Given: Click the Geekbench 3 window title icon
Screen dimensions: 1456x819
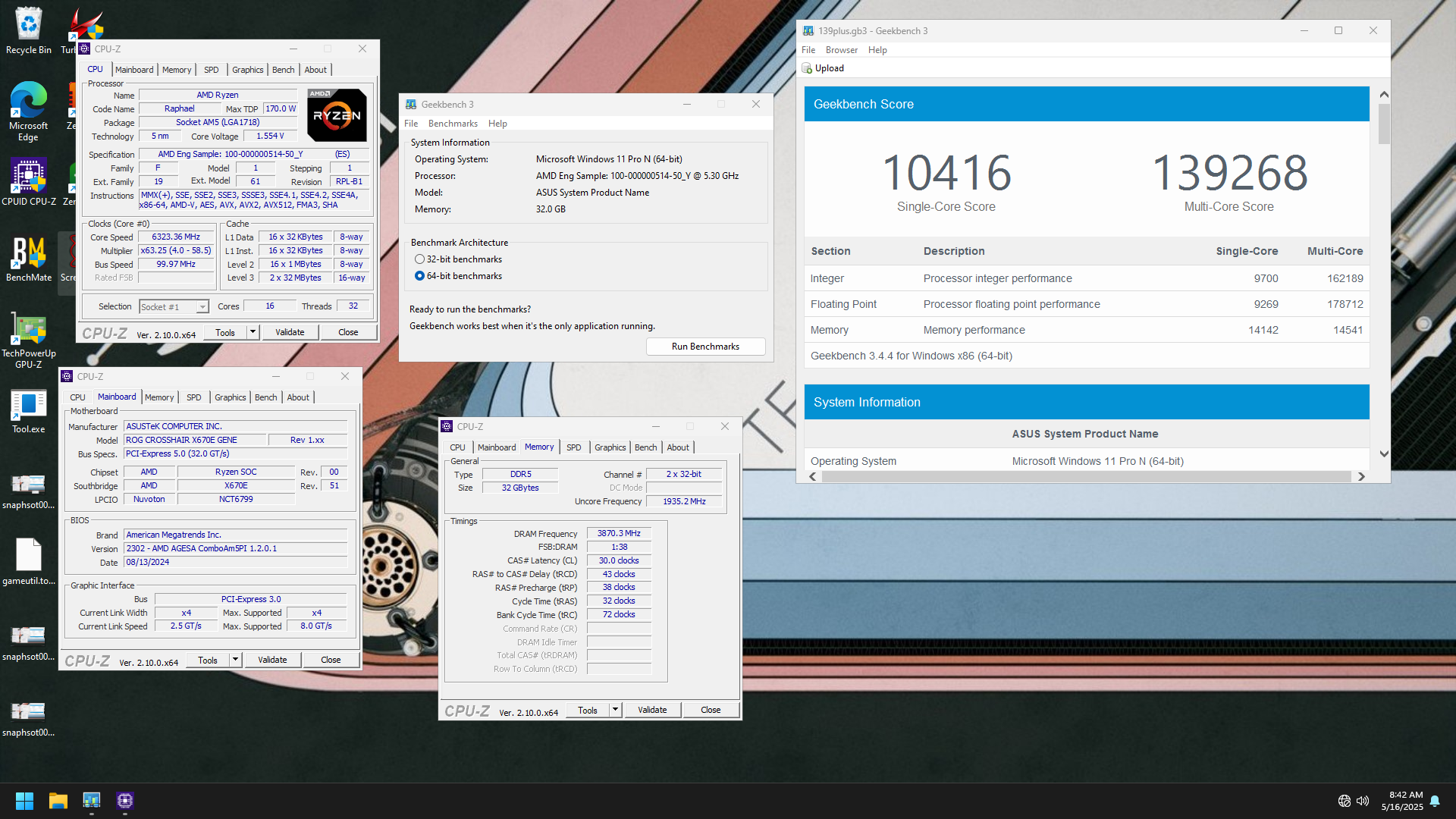Looking at the screenshot, I should pos(411,105).
